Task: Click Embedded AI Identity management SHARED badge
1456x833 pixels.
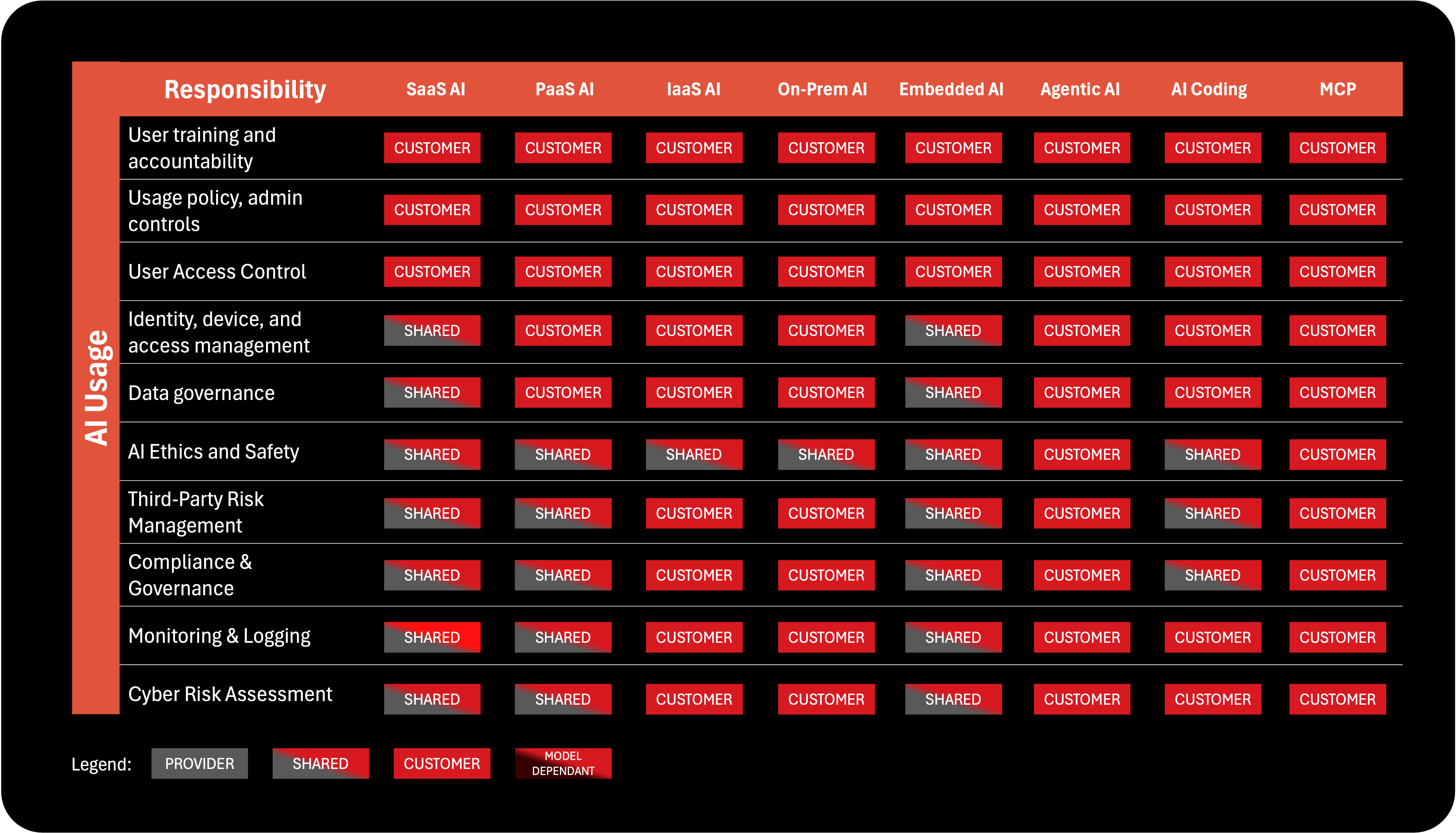Action: pos(953,330)
